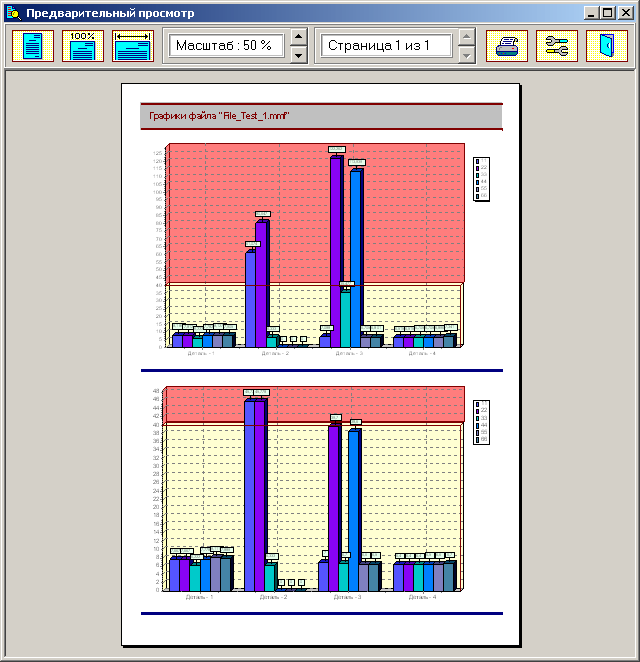The height and width of the screenshot is (662, 640).
Task: Increase the Масштаб value with up arrow
Action: pos(299,38)
